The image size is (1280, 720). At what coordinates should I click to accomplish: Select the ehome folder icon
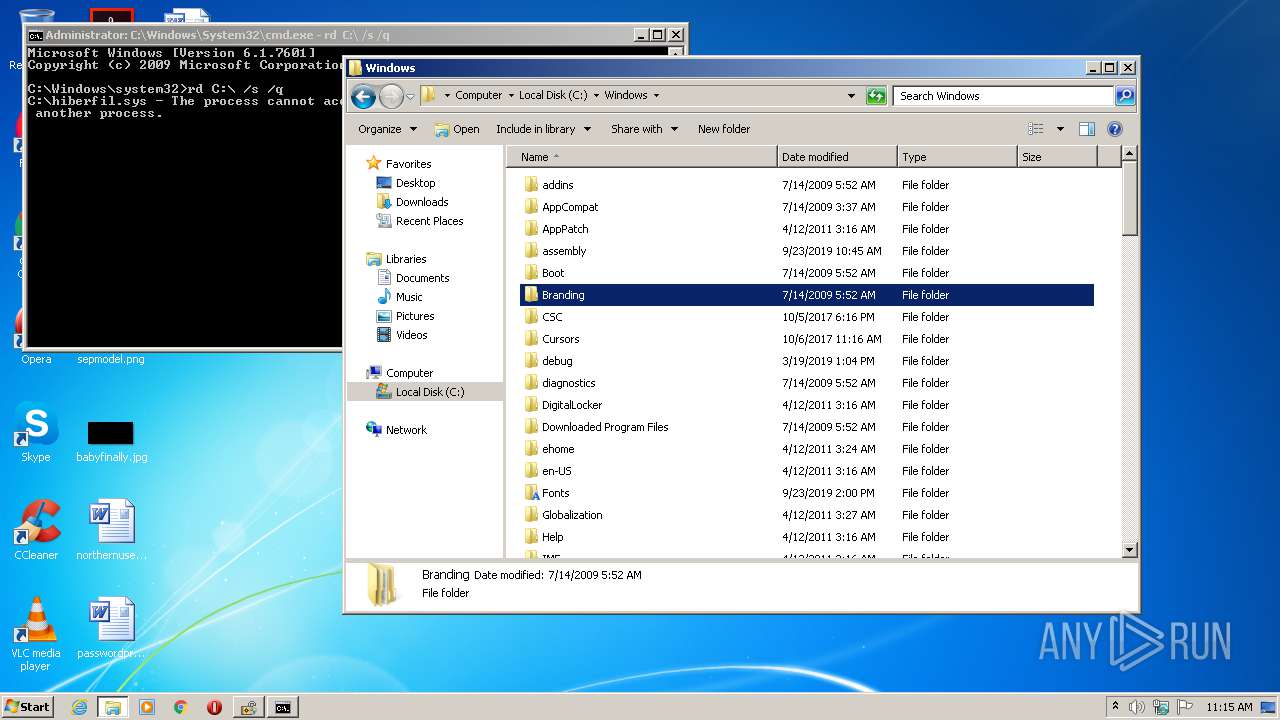point(532,449)
